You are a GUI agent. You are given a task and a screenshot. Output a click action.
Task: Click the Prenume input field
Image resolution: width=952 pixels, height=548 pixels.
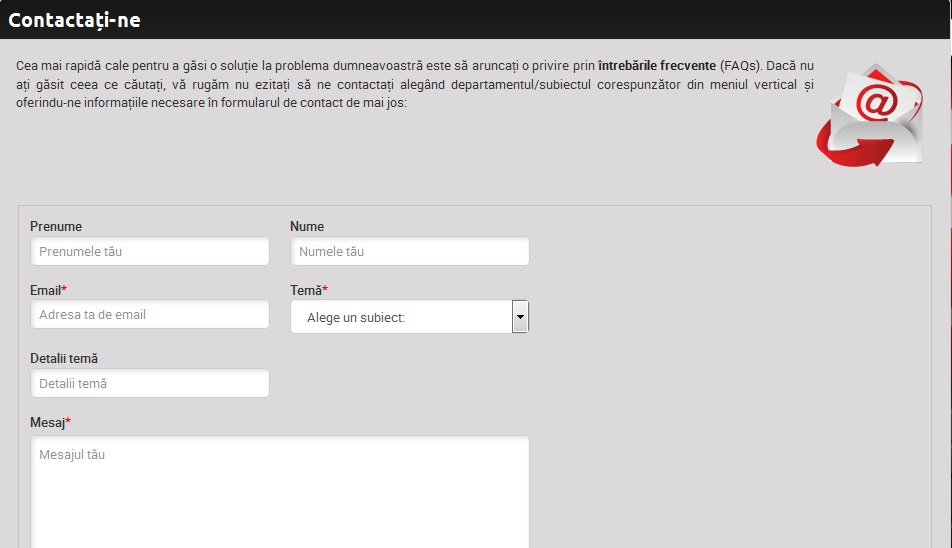150,251
